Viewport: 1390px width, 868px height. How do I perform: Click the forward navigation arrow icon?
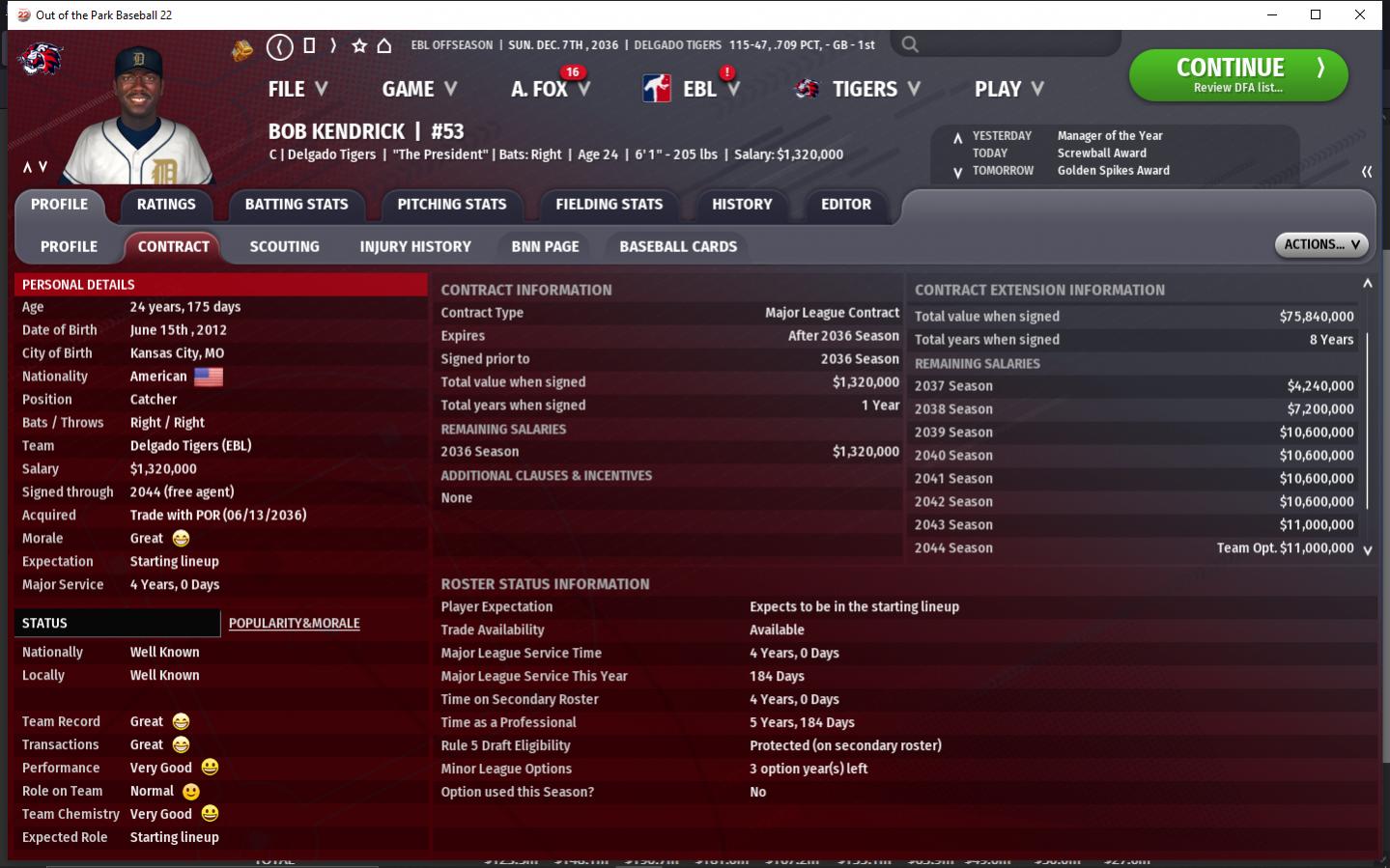tap(333, 45)
